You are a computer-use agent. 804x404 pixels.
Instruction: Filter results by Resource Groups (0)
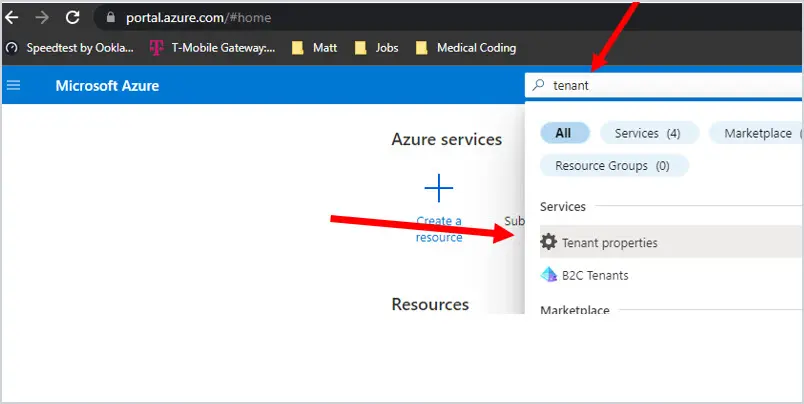tap(614, 166)
